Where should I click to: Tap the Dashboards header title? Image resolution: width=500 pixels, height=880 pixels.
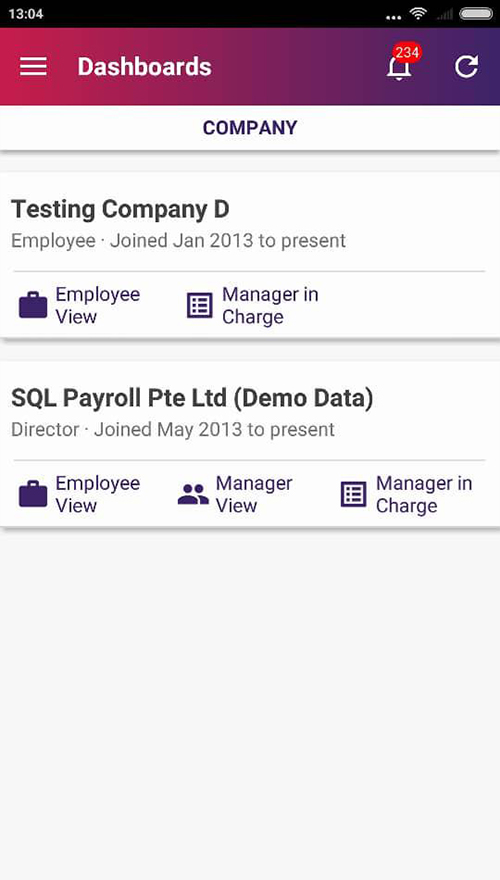(x=144, y=66)
